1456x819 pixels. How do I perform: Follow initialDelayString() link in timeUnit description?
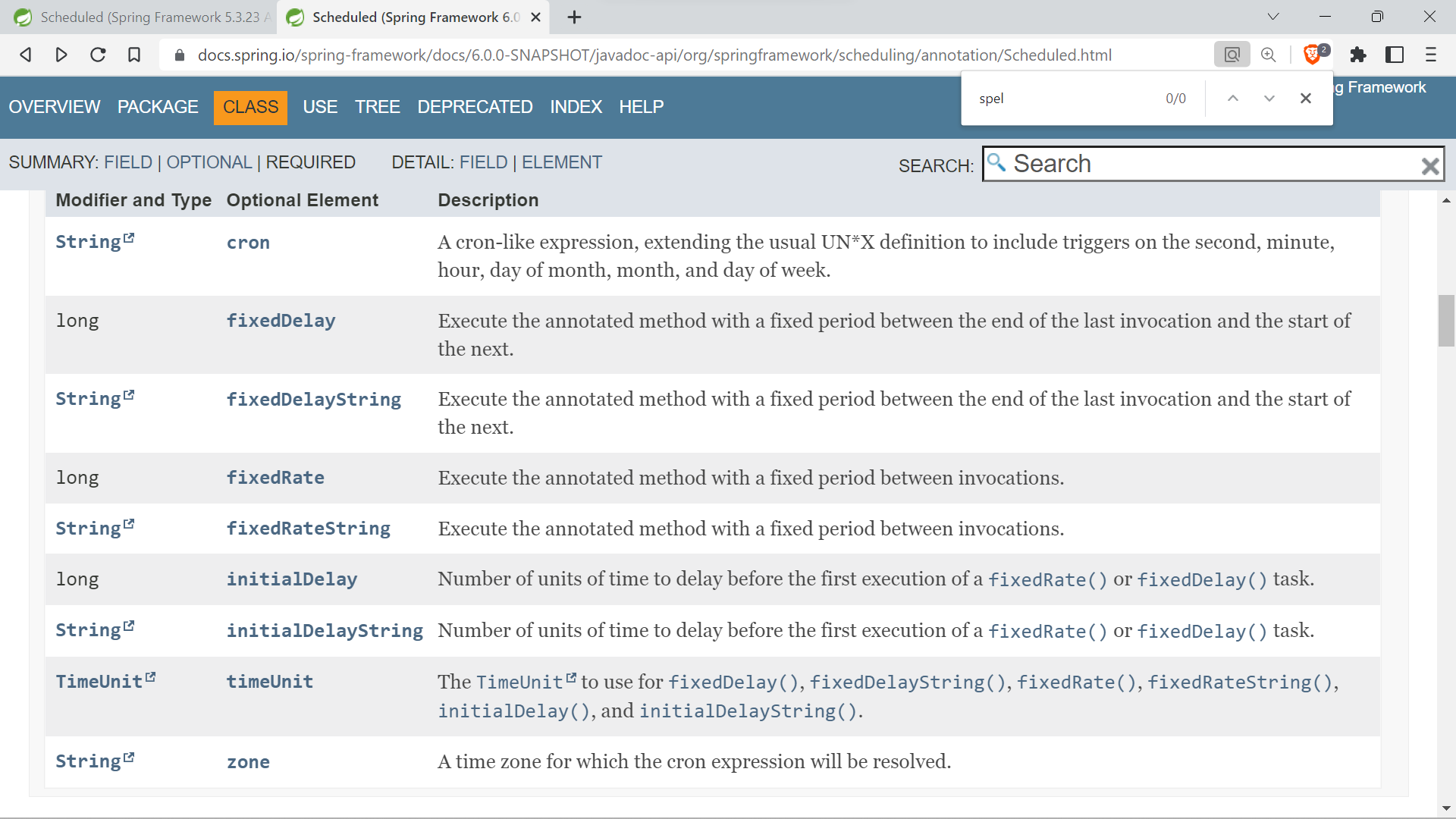pos(748,711)
